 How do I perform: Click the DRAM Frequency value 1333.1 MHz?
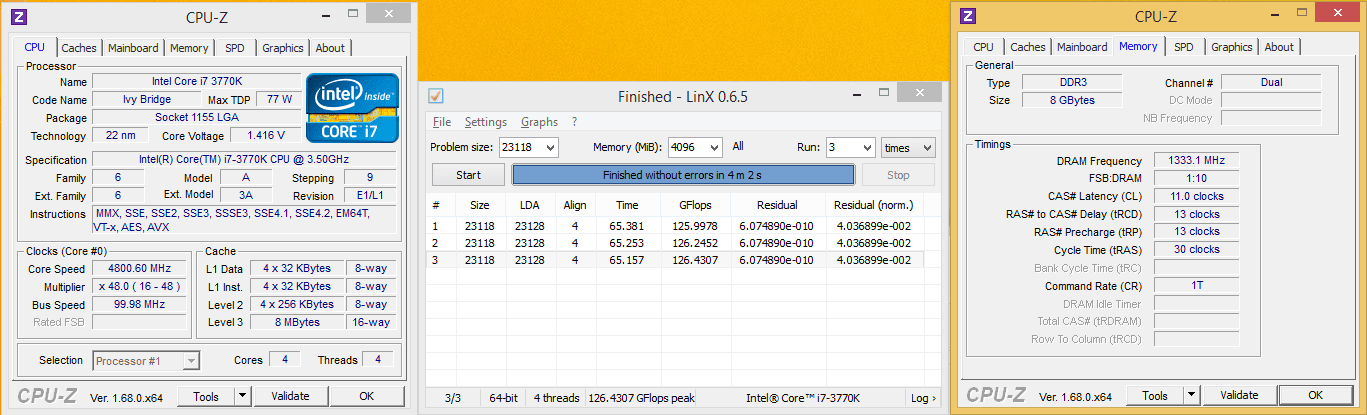pos(1195,161)
